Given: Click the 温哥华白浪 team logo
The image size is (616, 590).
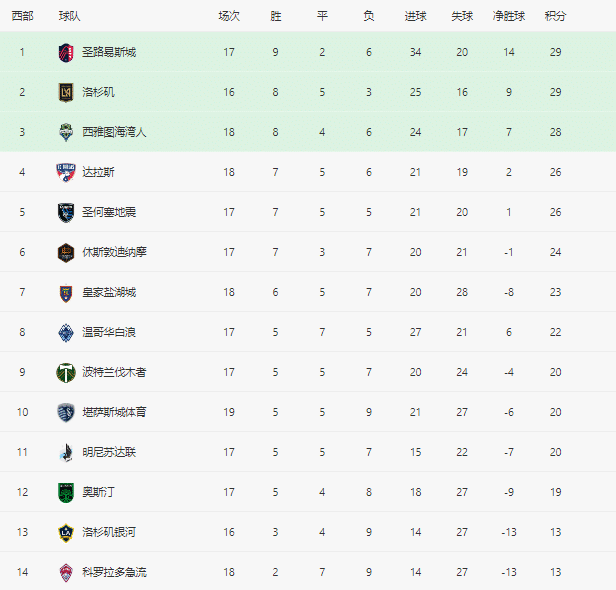Looking at the screenshot, I should click(x=66, y=332).
